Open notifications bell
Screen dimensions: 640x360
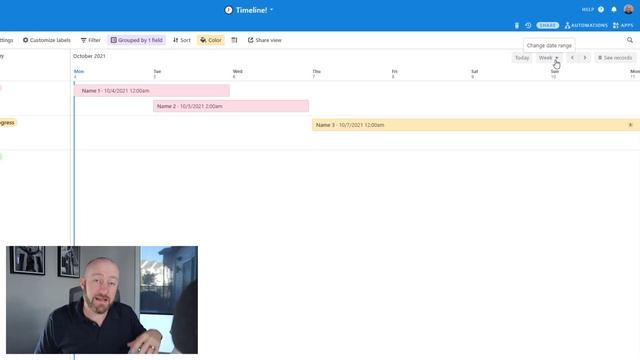coord(614,9)
